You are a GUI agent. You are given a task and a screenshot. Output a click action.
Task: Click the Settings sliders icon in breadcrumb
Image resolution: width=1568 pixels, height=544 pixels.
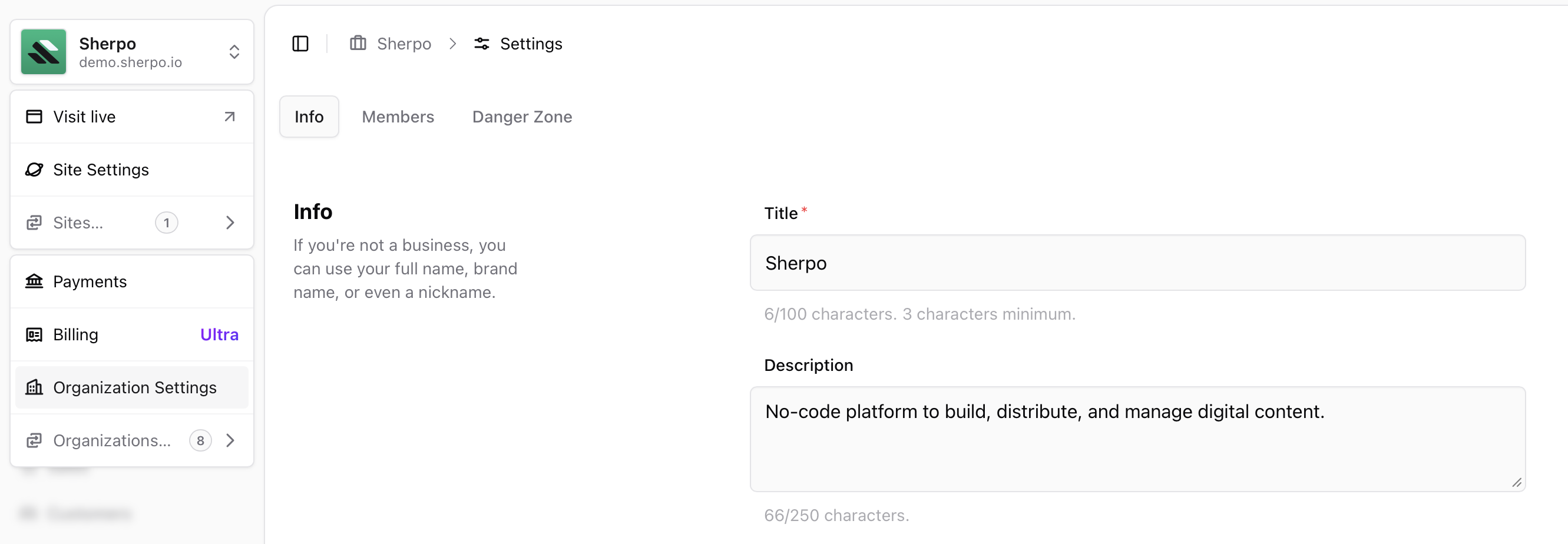482,43
